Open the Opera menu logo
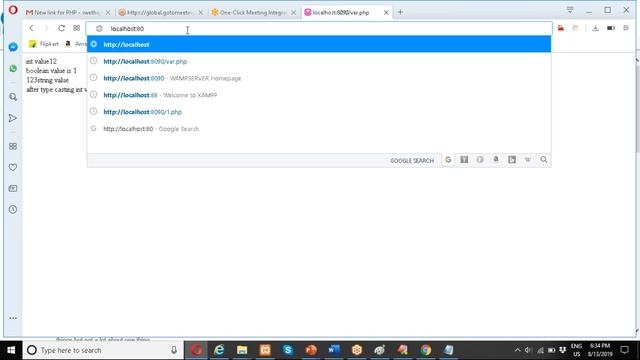The width and height of the screenshot is (640, 360). [x=13, y=10]
